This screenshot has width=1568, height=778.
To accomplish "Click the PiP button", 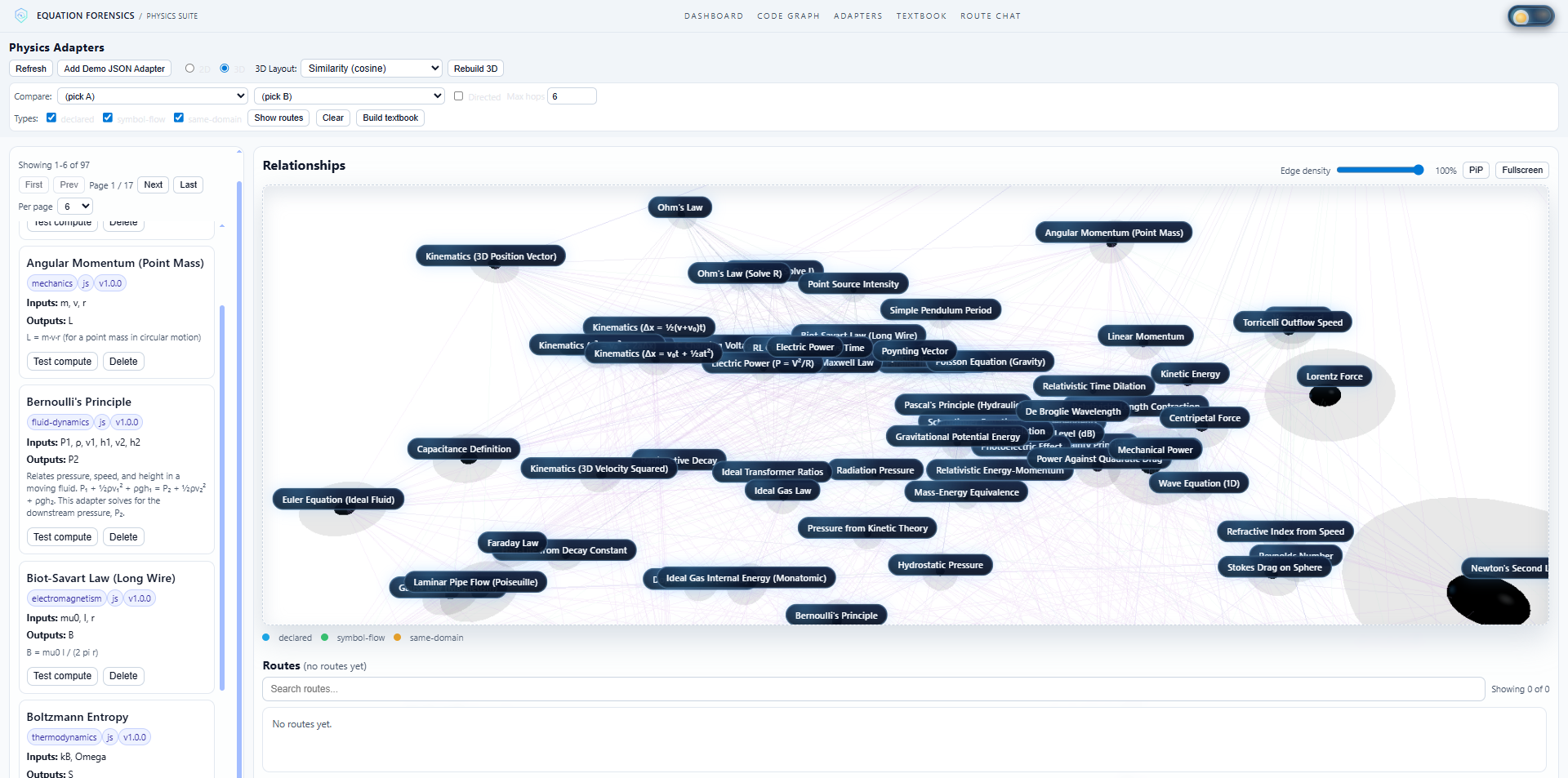I will tap(1476, 170).
